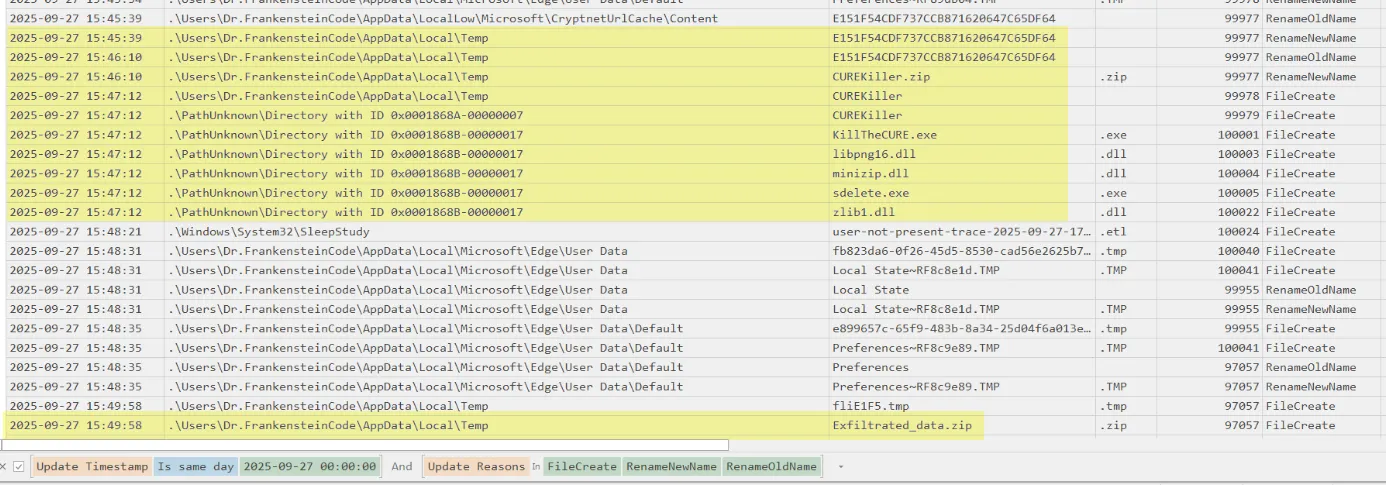Click the 'And' filter group operator

click(x=401, y=467)
